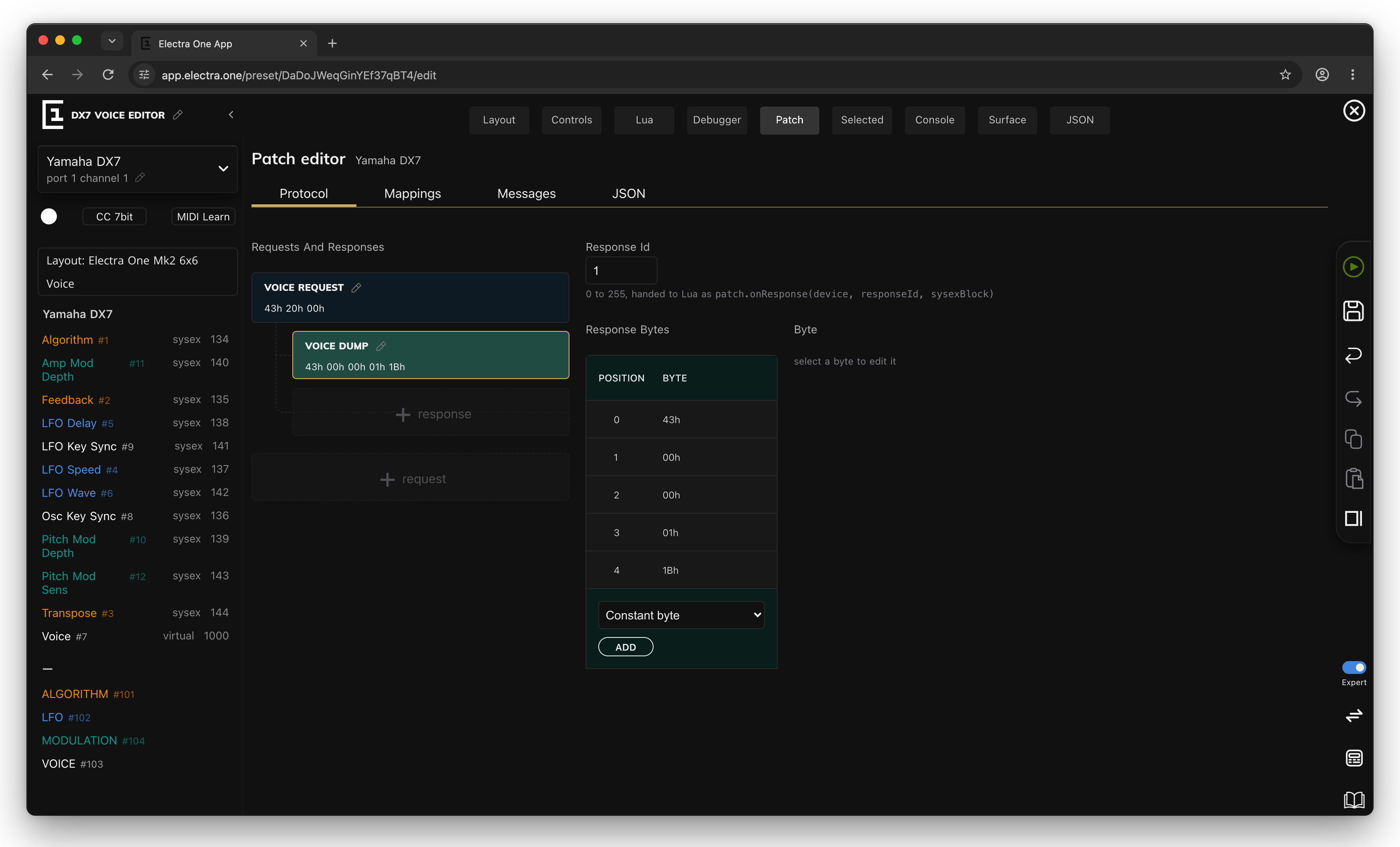Select response byte 01h at position 3
1400x847 pixels.
click(681, 532)
